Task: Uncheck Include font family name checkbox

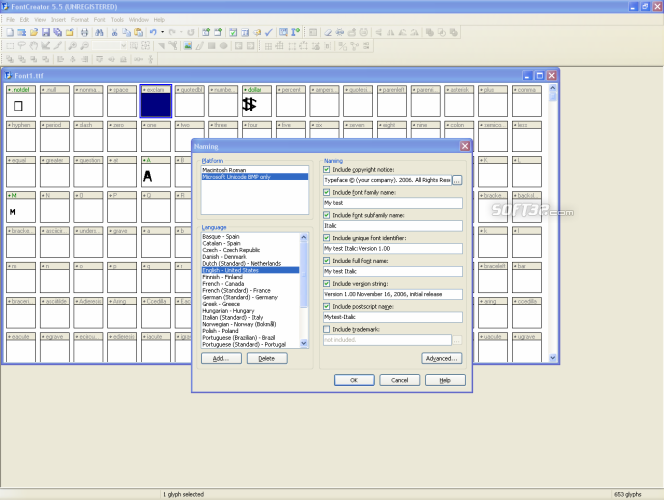Action: point(326,192)
